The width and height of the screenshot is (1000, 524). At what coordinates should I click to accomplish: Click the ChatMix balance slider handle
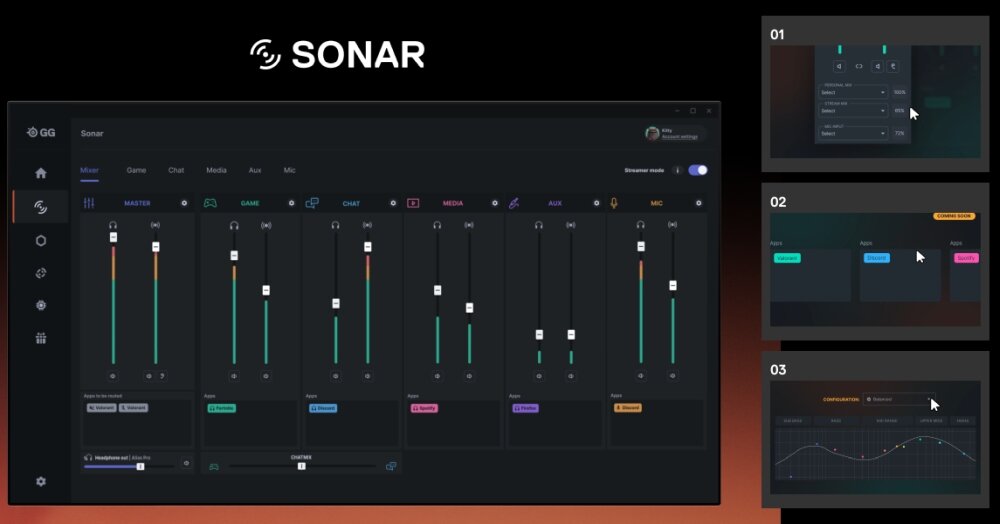(301, 466)
